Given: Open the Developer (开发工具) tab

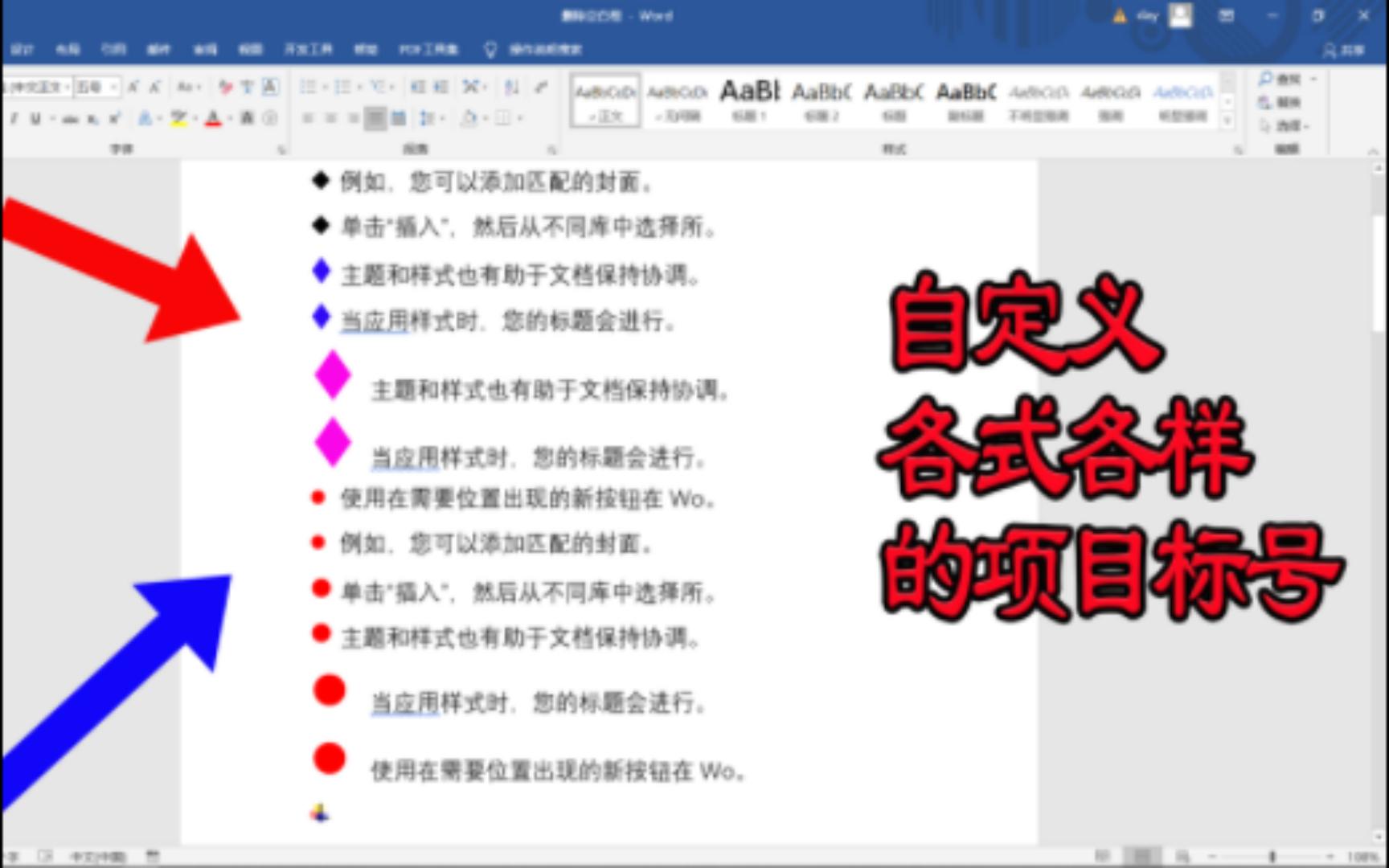Looking at the screenshot, I should [308, 49].
